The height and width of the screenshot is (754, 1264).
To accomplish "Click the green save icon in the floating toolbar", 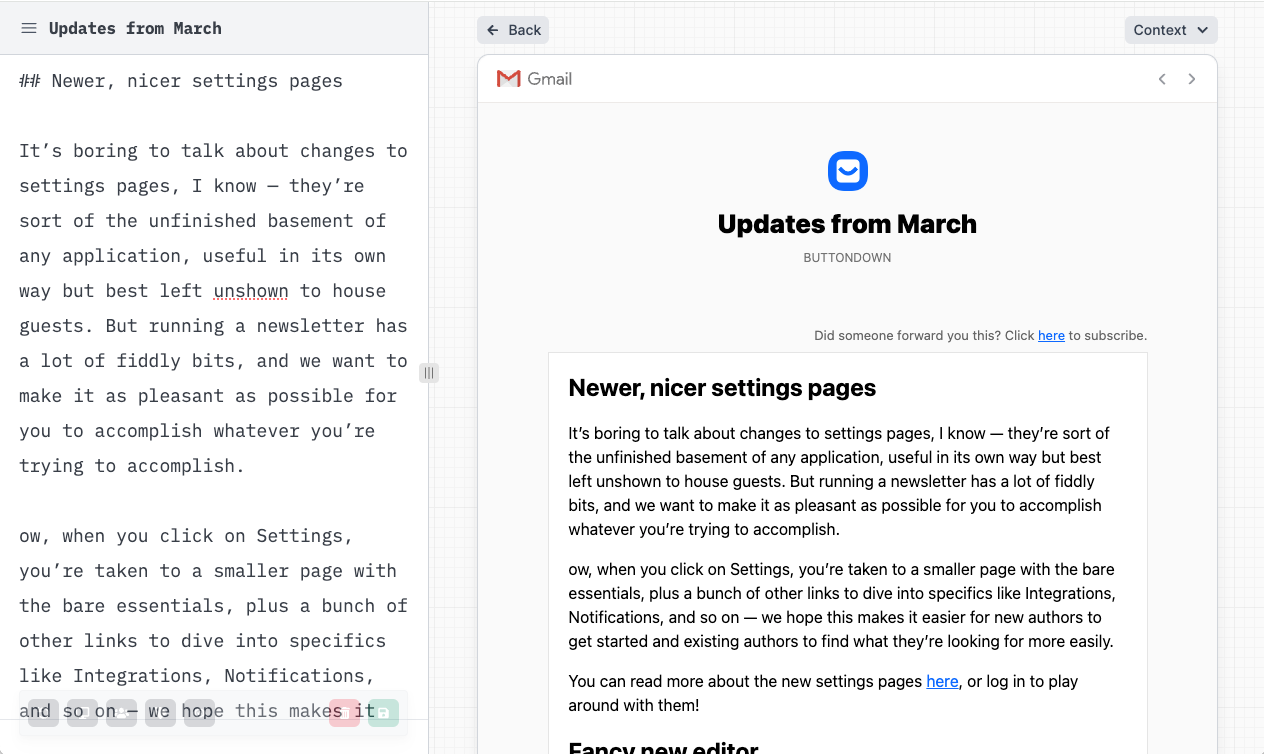I will (383, 711).
